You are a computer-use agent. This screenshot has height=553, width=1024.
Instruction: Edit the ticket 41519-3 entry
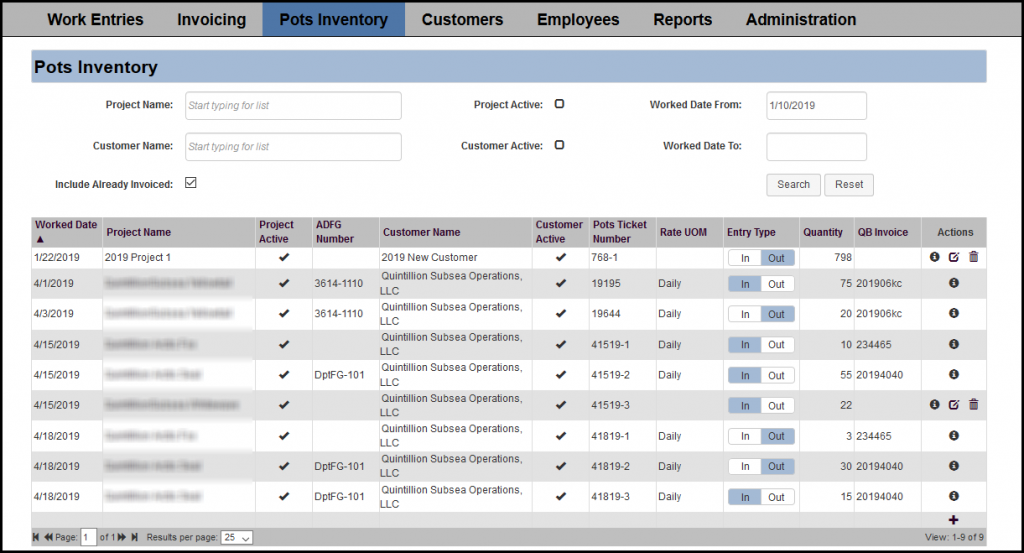[x=954, y=405]
